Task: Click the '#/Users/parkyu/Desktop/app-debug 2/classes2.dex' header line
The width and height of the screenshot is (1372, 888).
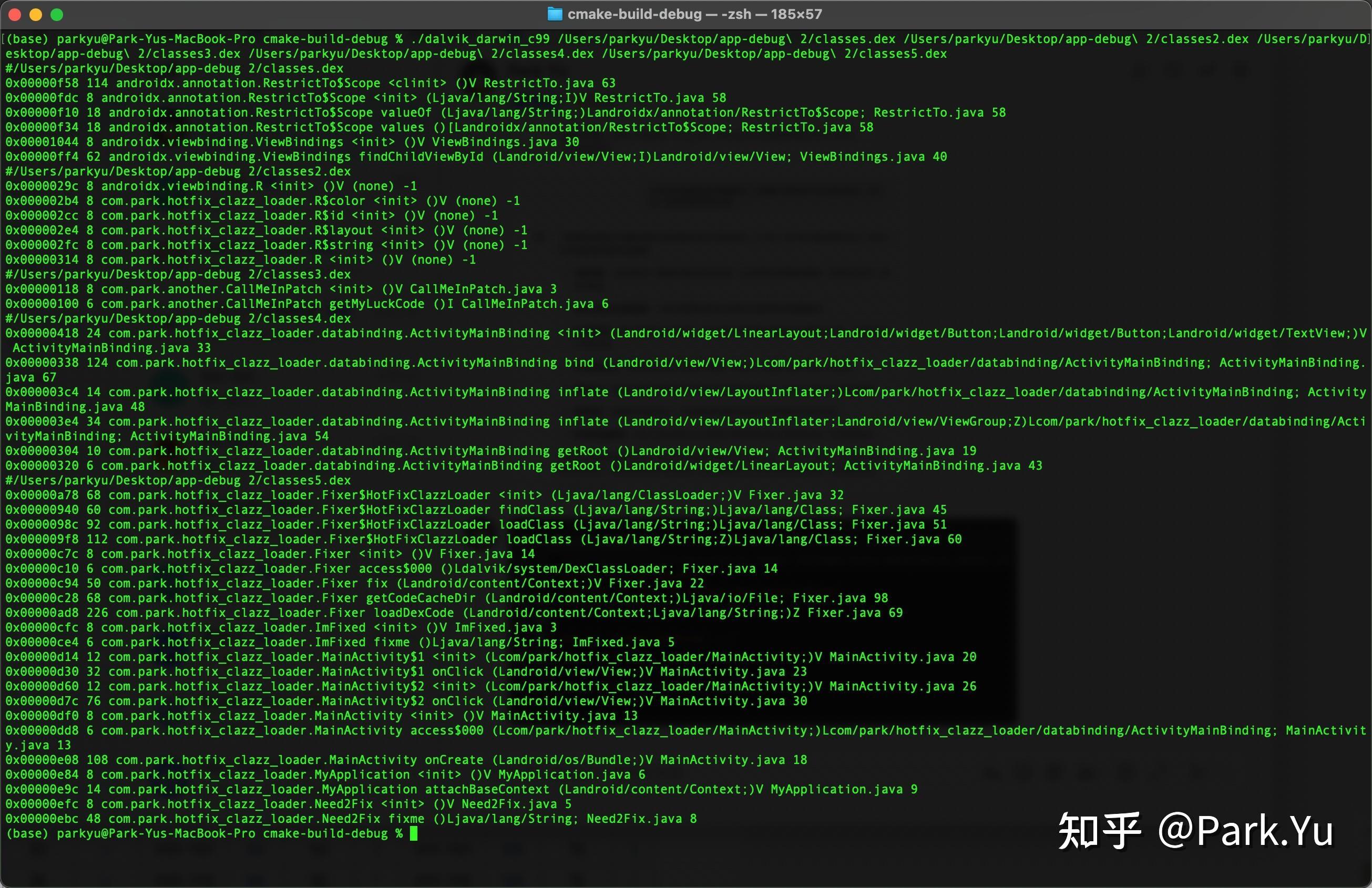Action: 178,171
